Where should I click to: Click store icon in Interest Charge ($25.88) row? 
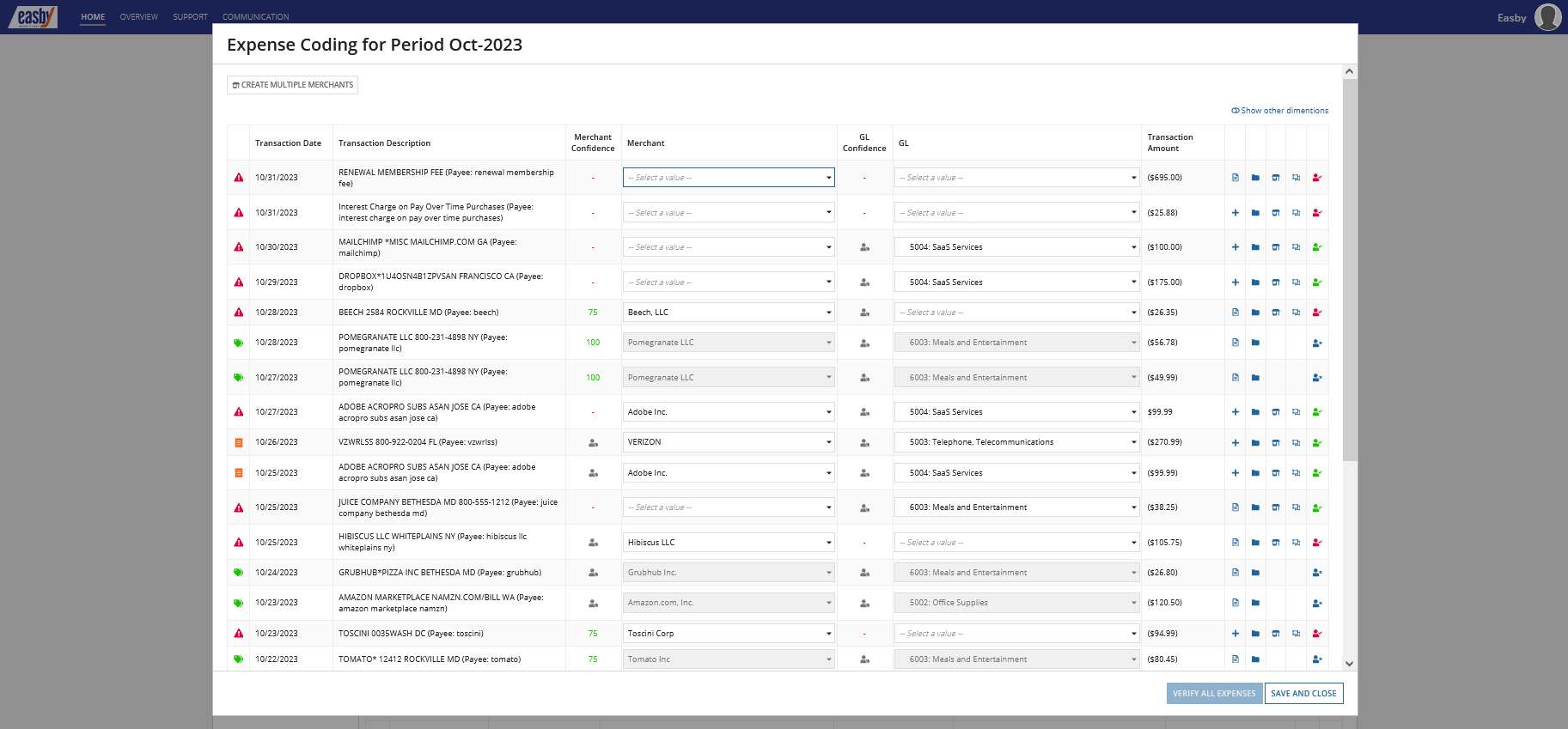pos(1276,213)
